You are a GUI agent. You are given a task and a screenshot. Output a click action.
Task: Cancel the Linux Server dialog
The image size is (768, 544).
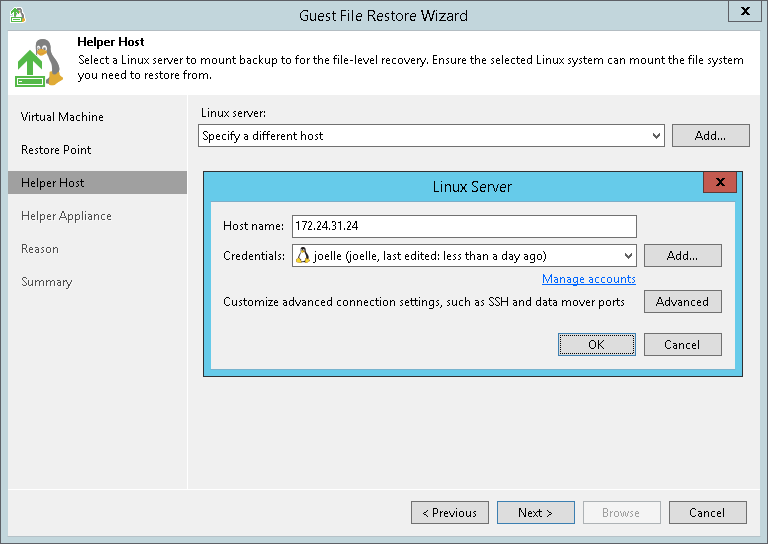tap(682, 344)
